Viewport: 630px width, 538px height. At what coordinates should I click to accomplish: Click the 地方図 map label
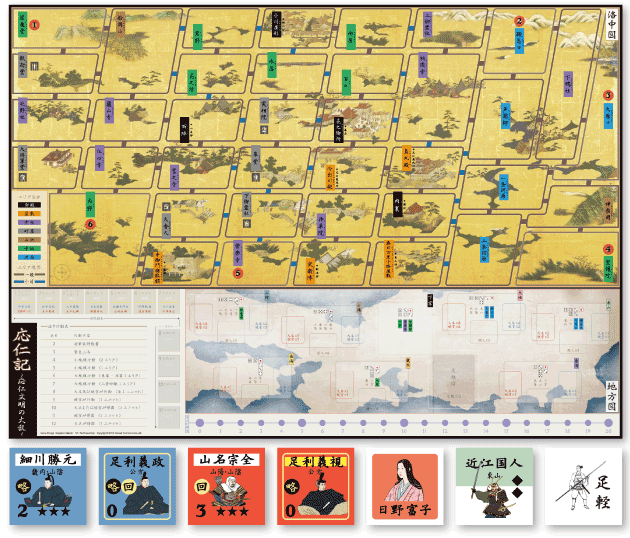612,397
